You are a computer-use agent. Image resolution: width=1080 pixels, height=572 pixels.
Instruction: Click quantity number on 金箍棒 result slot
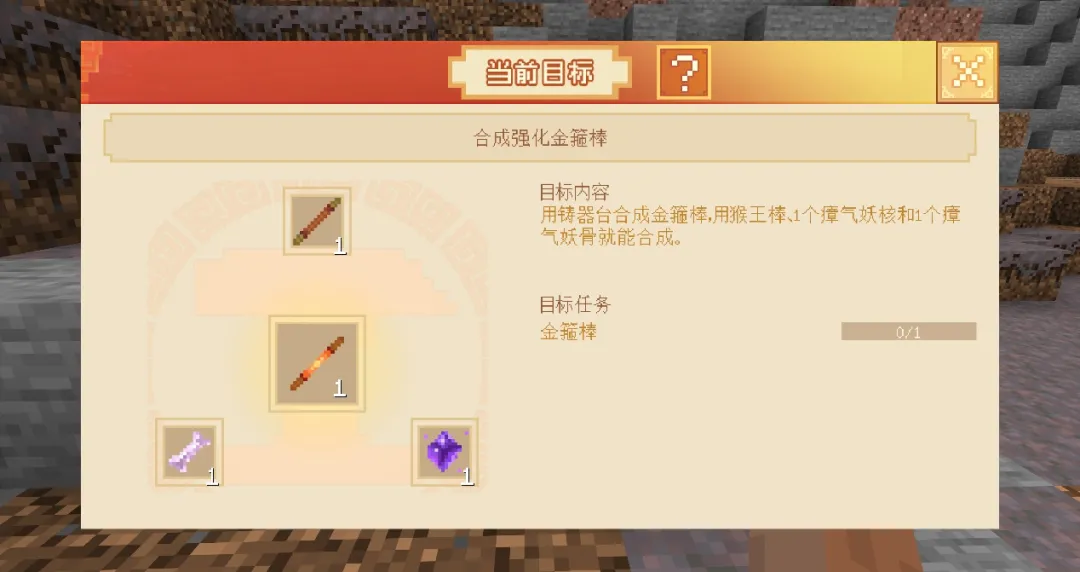tap(339, 389)
